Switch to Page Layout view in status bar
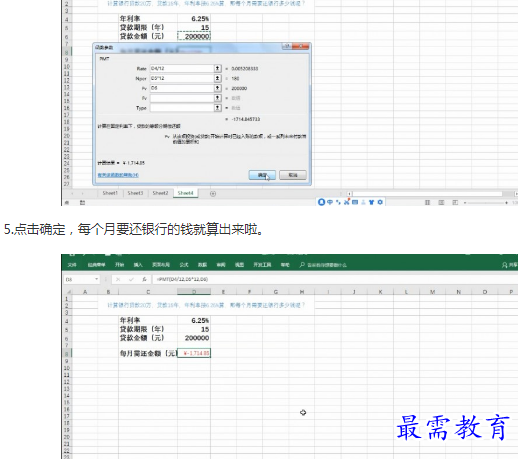This screenshot has width=518, height=459. click(441, 202)
